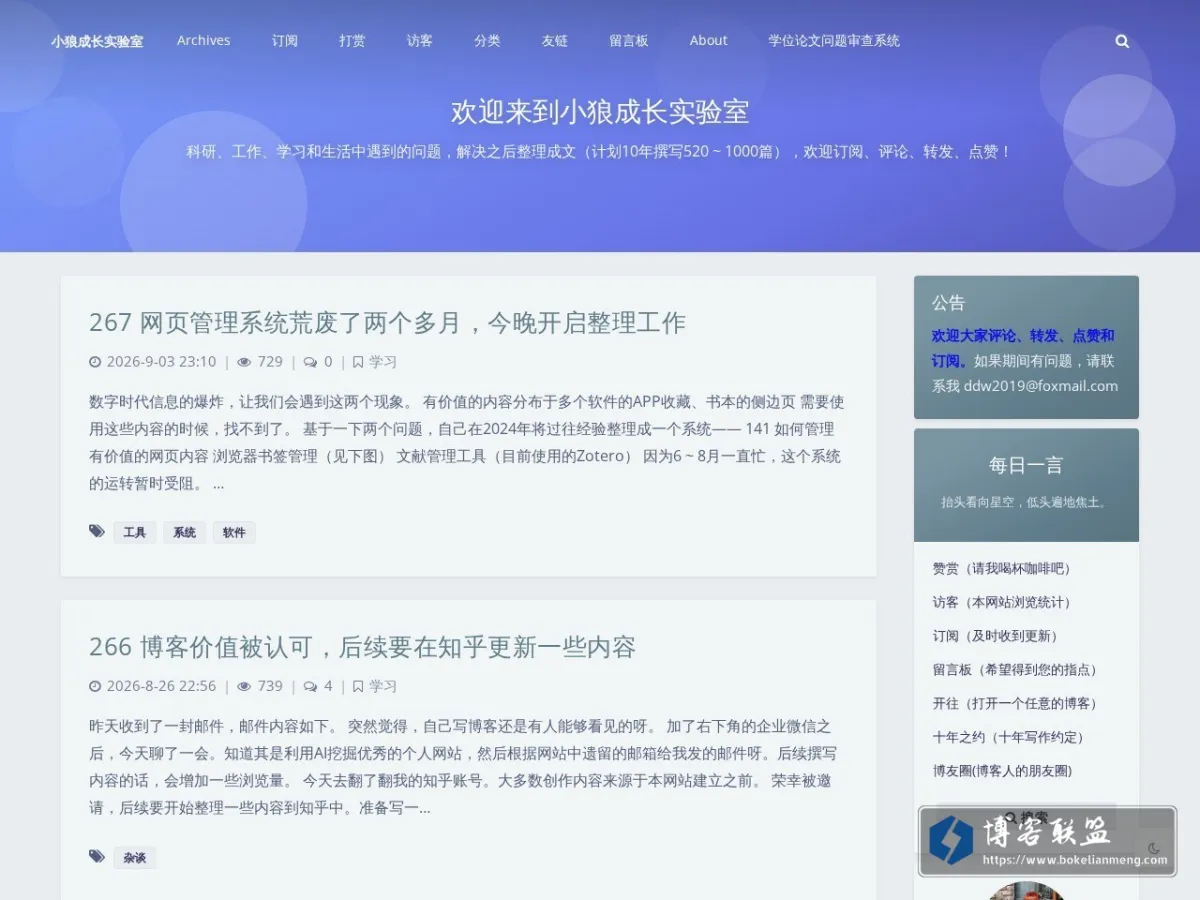Click the excerpt text of post 267
The image size is (1200, 900).
[x=467, y=443]
